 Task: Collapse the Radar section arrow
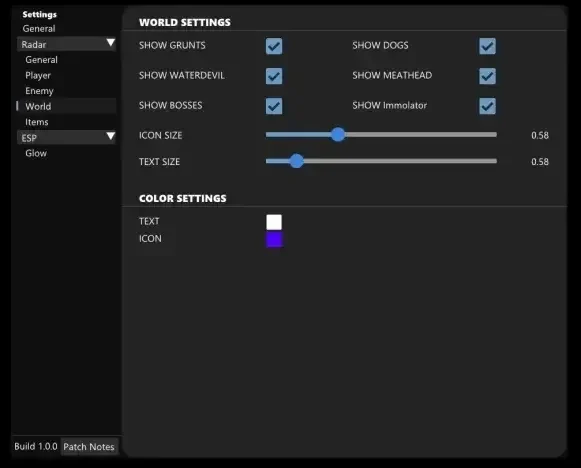110,42
